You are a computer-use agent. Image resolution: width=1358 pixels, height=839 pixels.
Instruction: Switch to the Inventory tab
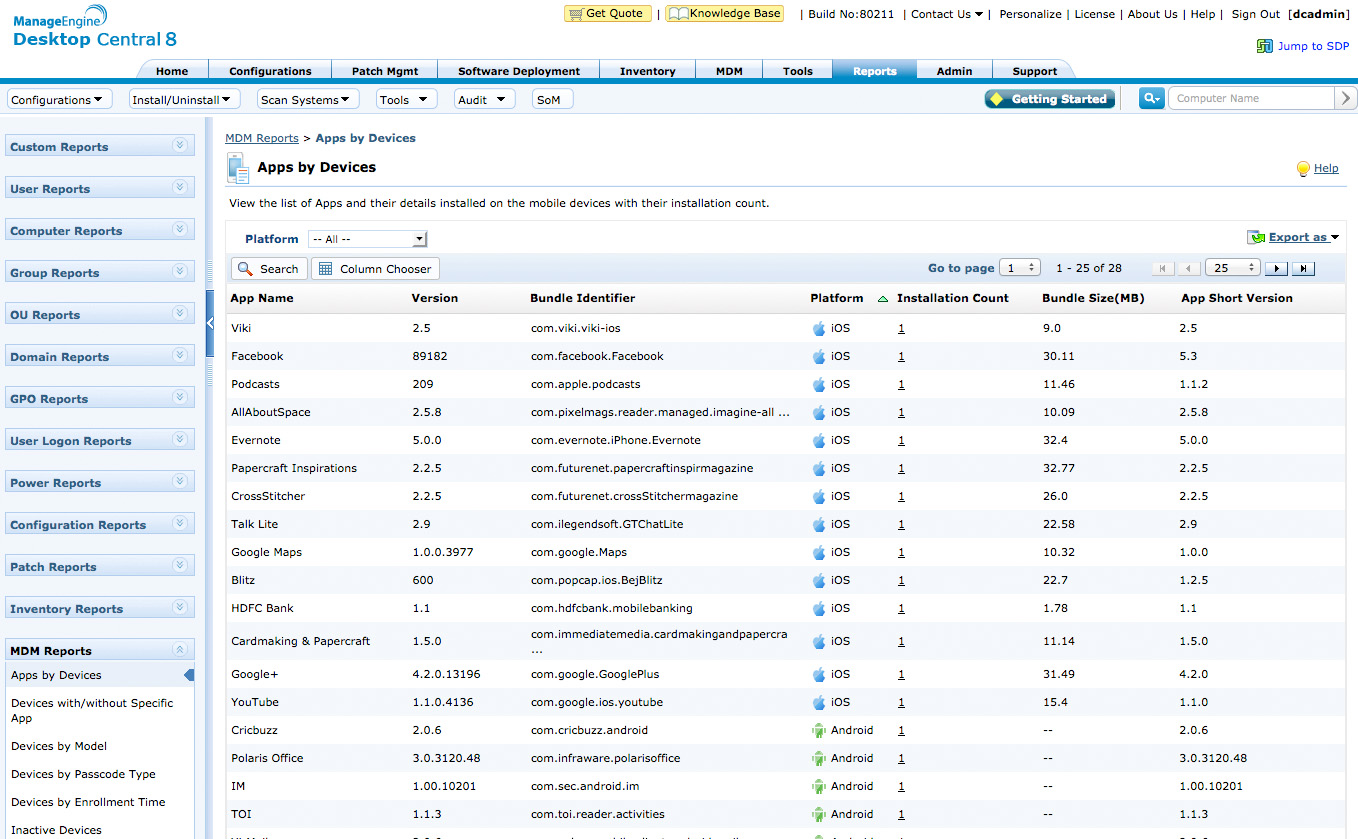point(647,71)
